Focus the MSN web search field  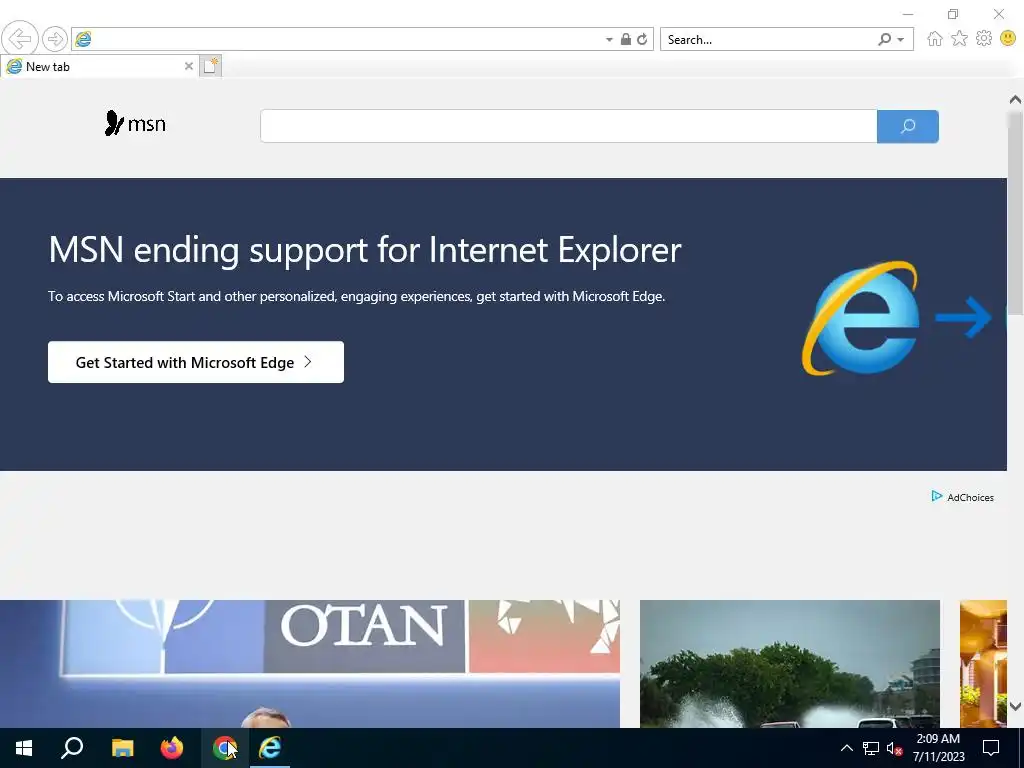(568, 126)
